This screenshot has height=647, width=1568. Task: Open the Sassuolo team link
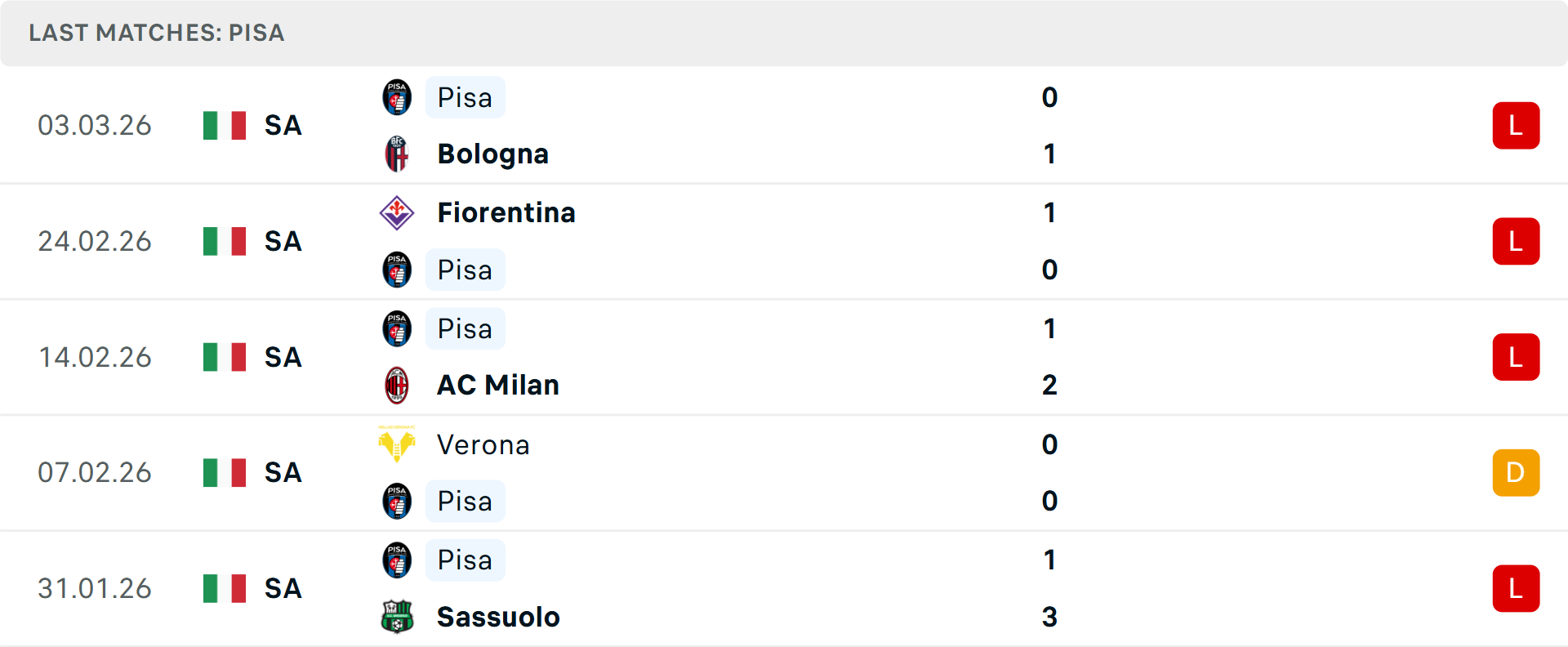(x=498, y=617)
